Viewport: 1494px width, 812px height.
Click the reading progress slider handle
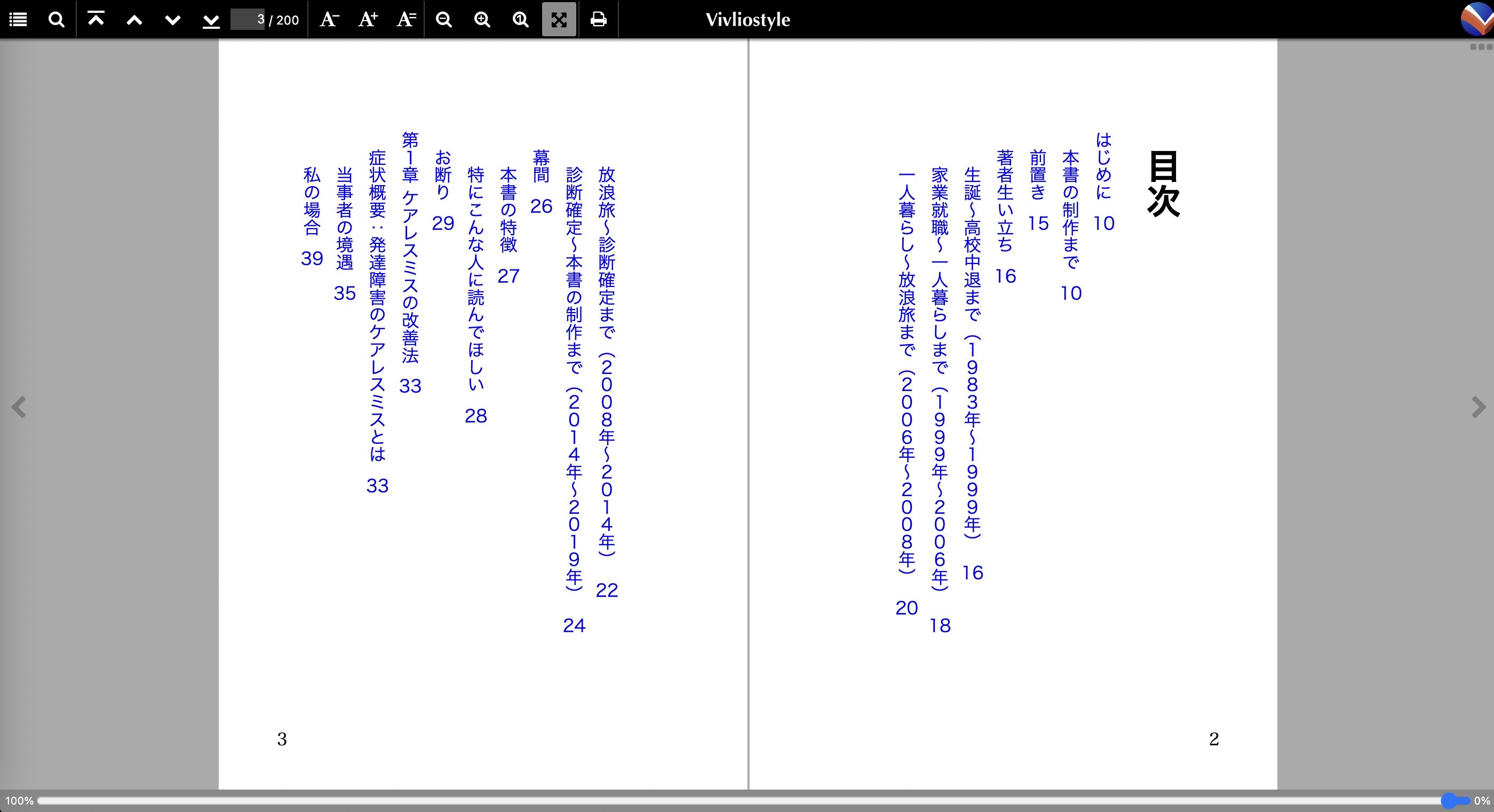pyautogui.click(x=1449, y=801)
